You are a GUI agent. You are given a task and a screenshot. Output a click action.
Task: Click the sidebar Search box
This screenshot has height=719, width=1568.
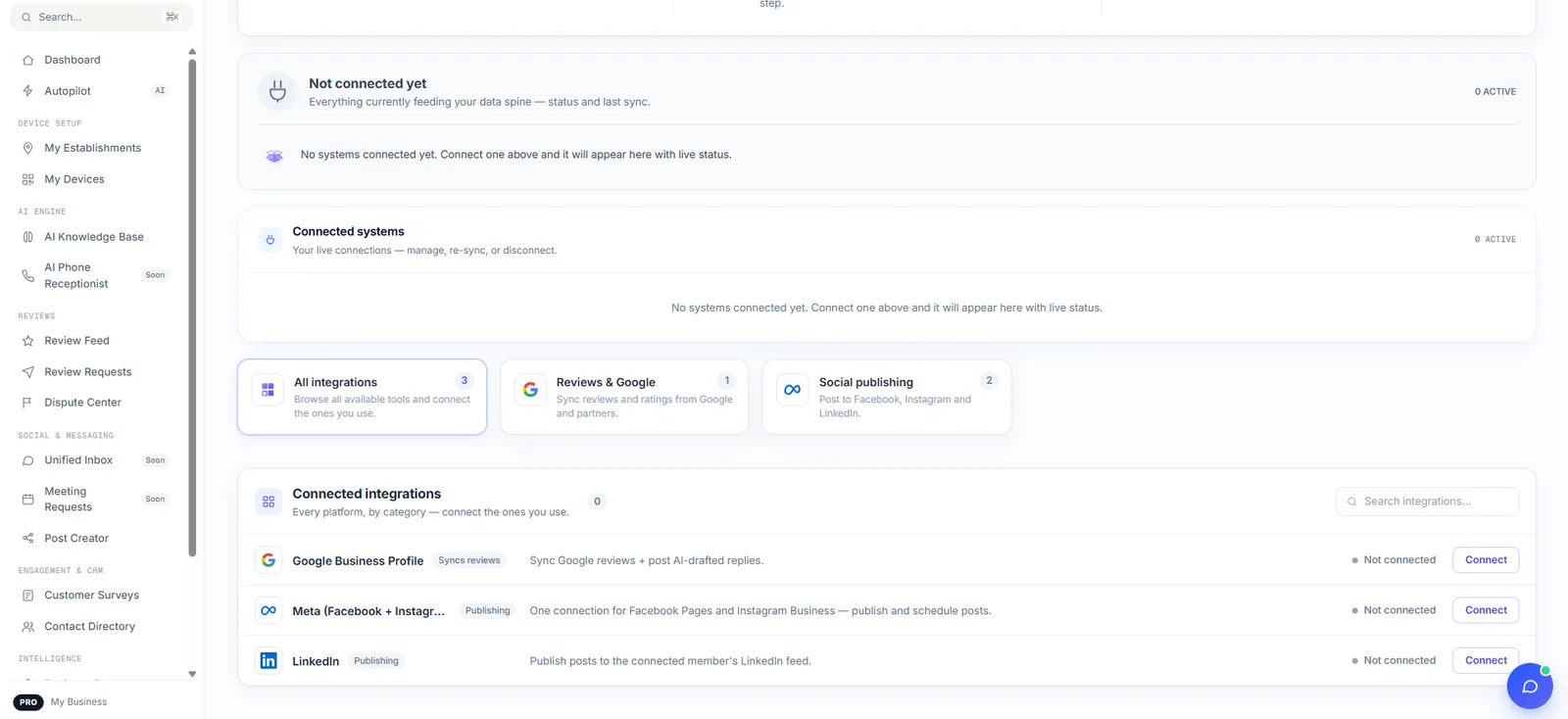tap(102, 17)
